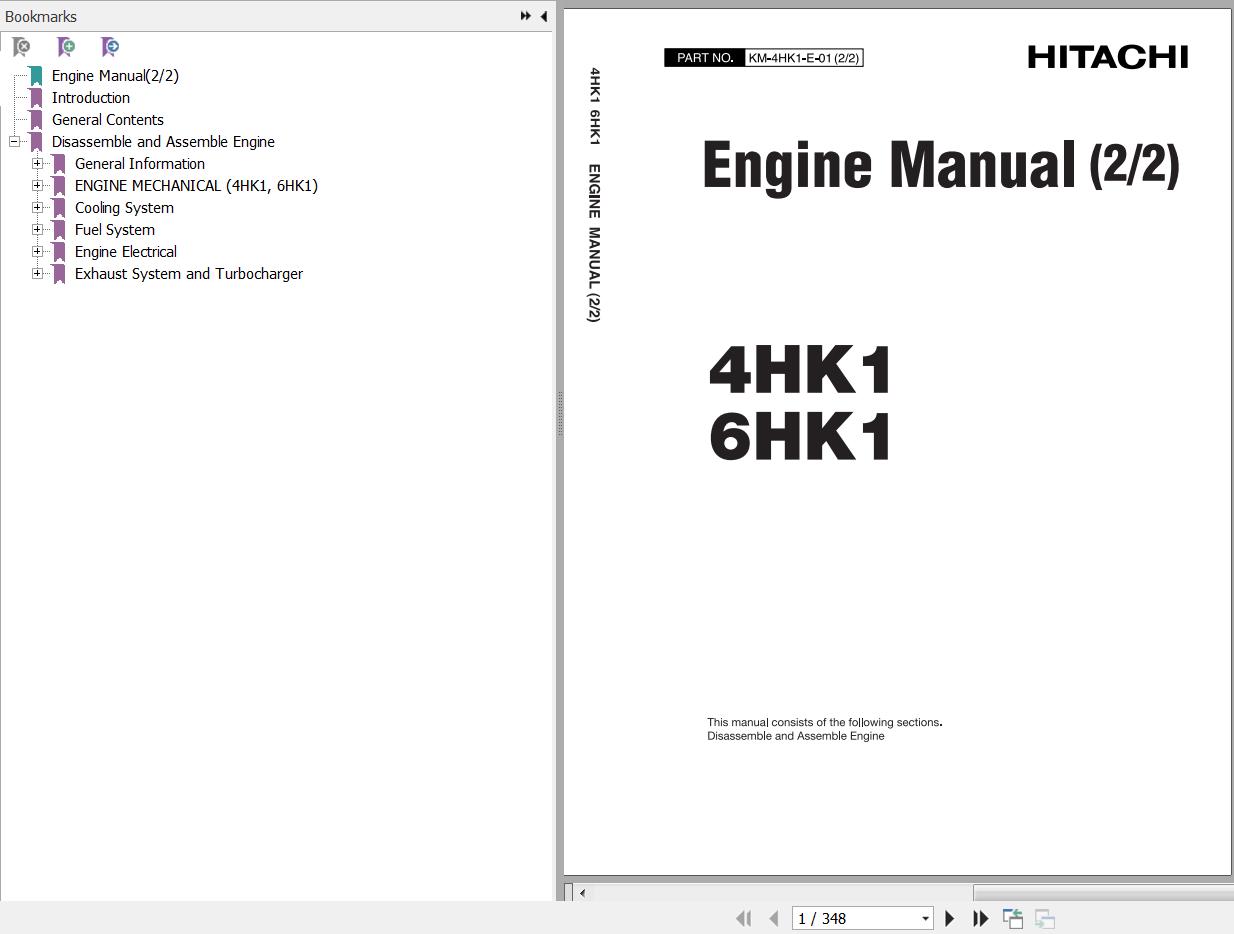This screenshot has height=934, width=1234.
Task: Expand Exhaust System and Turbocharger bookmark
Action: pyautogui.click(x=37, y=274)
